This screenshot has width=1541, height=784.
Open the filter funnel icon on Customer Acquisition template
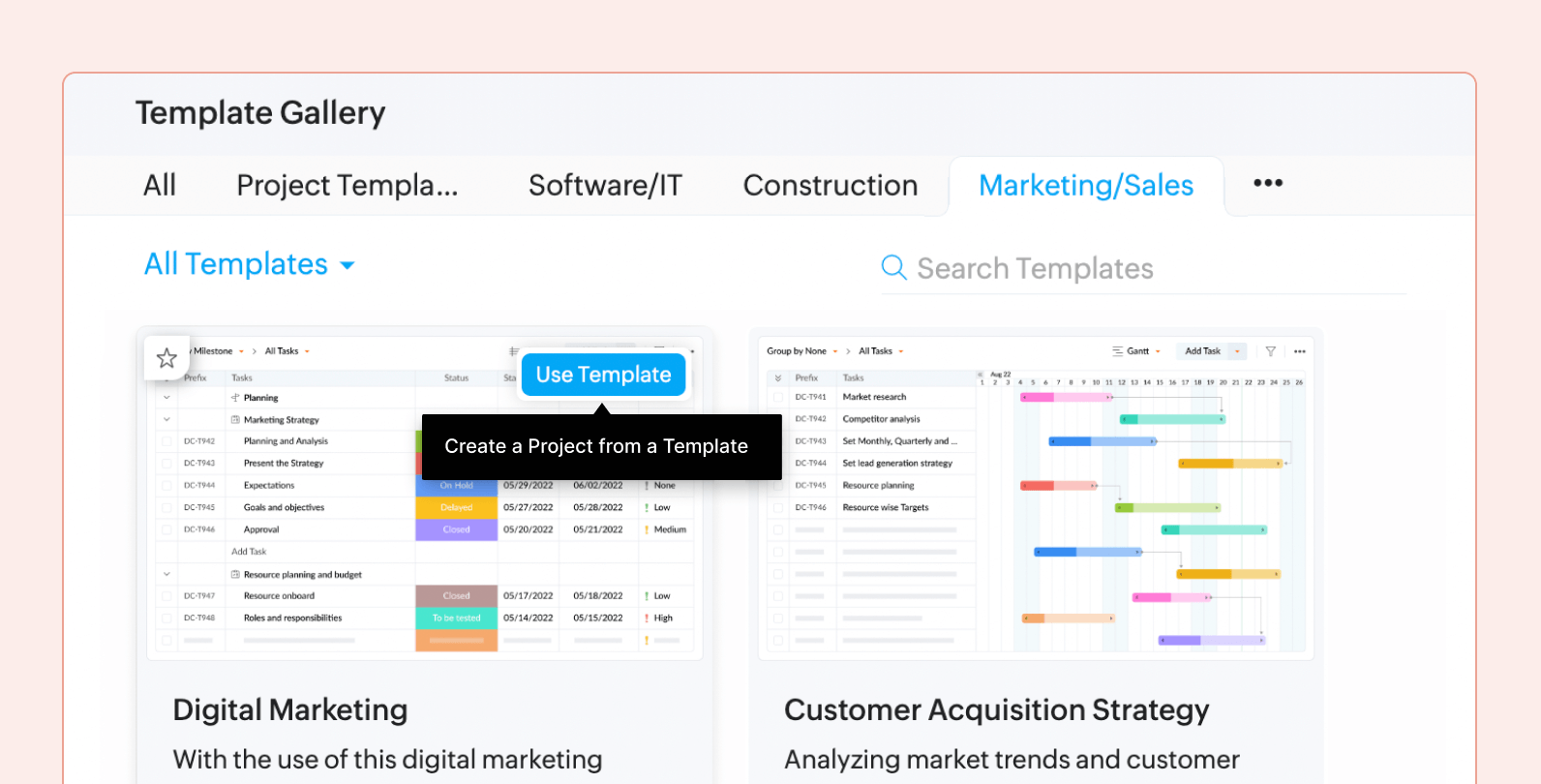click(x=1270, y=350)
